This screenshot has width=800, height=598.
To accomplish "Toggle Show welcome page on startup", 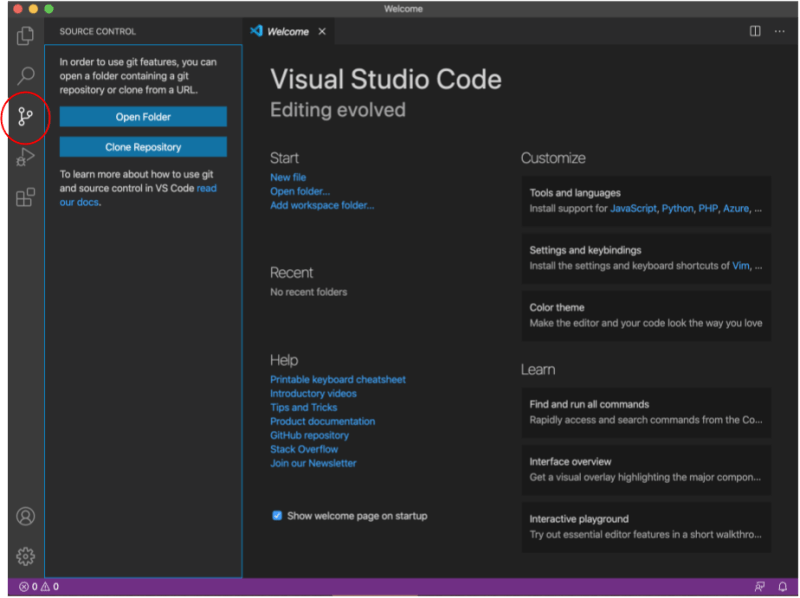I will [277, 515].
